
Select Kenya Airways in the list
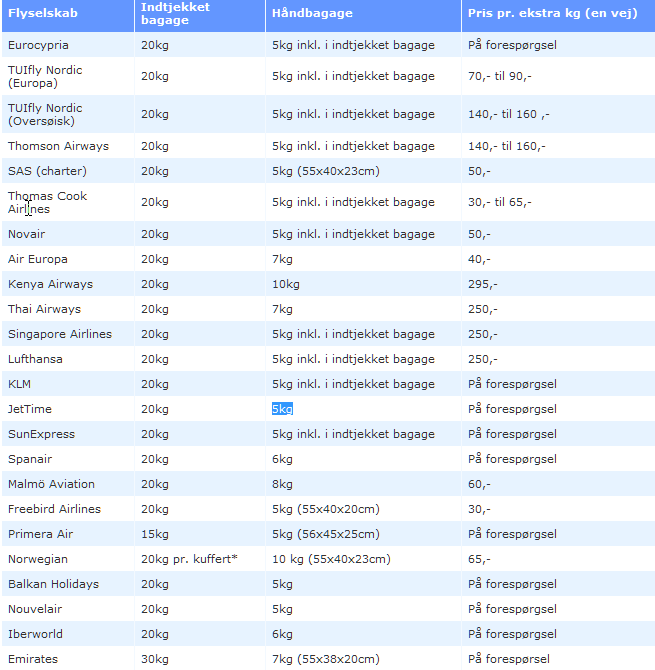click(x=50, y=284)
